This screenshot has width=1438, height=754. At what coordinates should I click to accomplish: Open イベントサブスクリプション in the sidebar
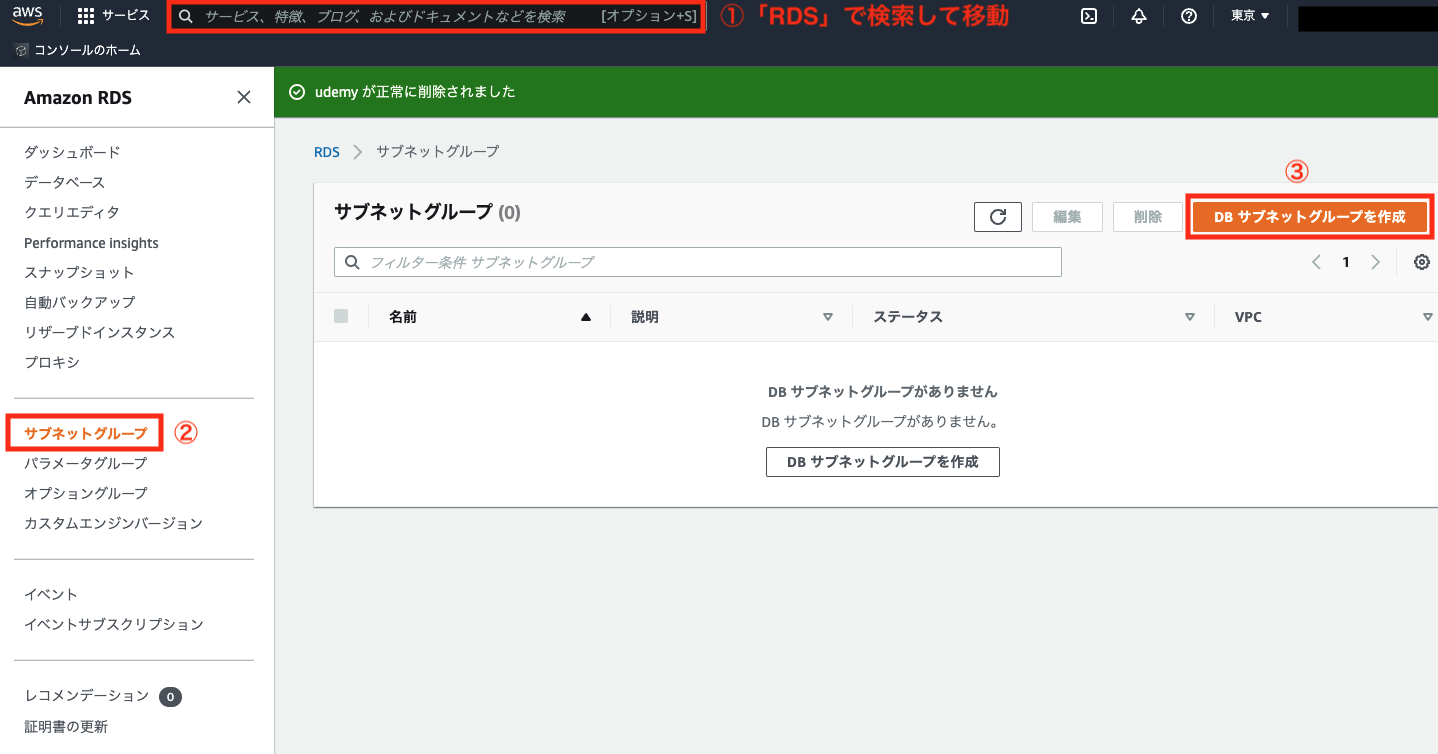click(x=114, y=624)
